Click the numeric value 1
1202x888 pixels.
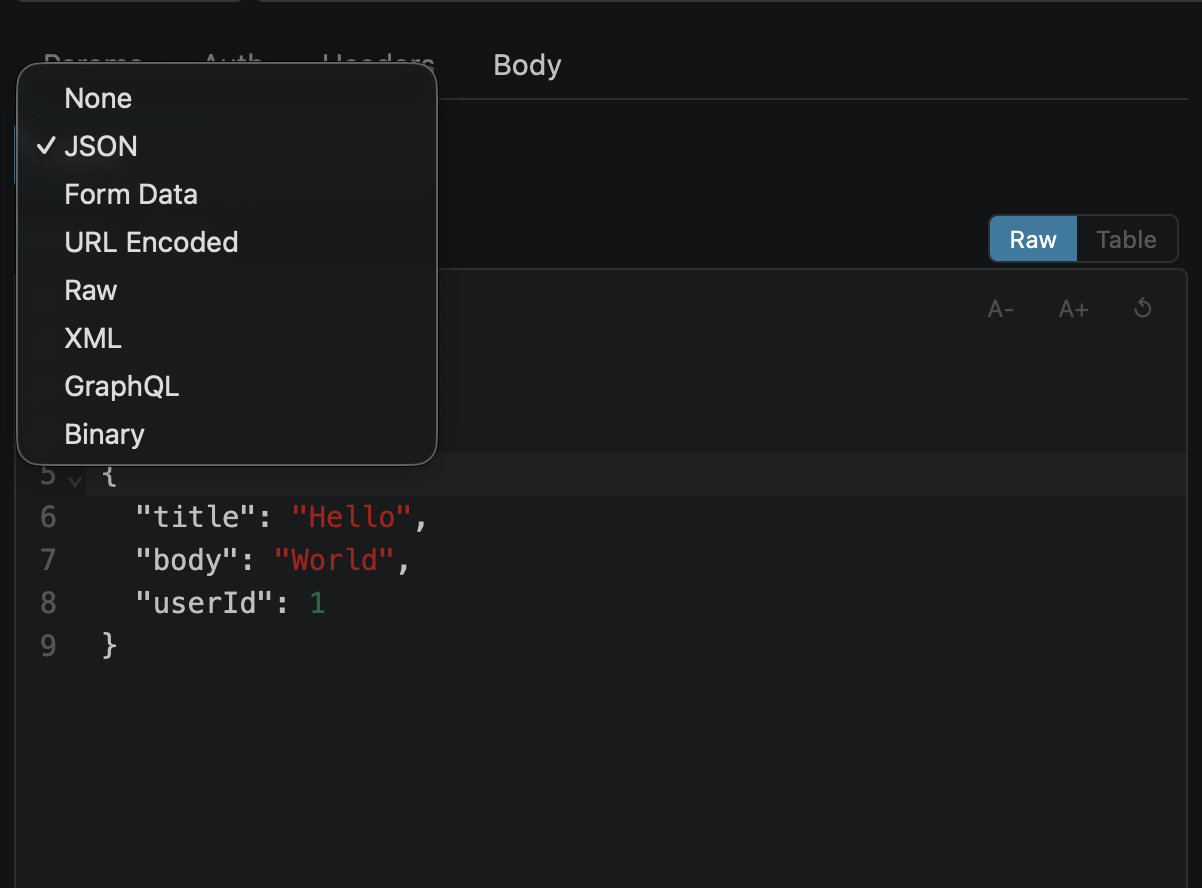coord(317,603)
